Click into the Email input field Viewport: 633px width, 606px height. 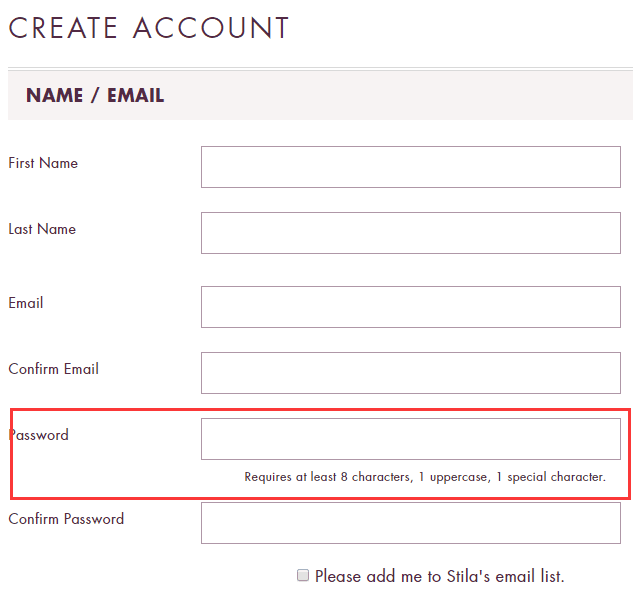410,307
